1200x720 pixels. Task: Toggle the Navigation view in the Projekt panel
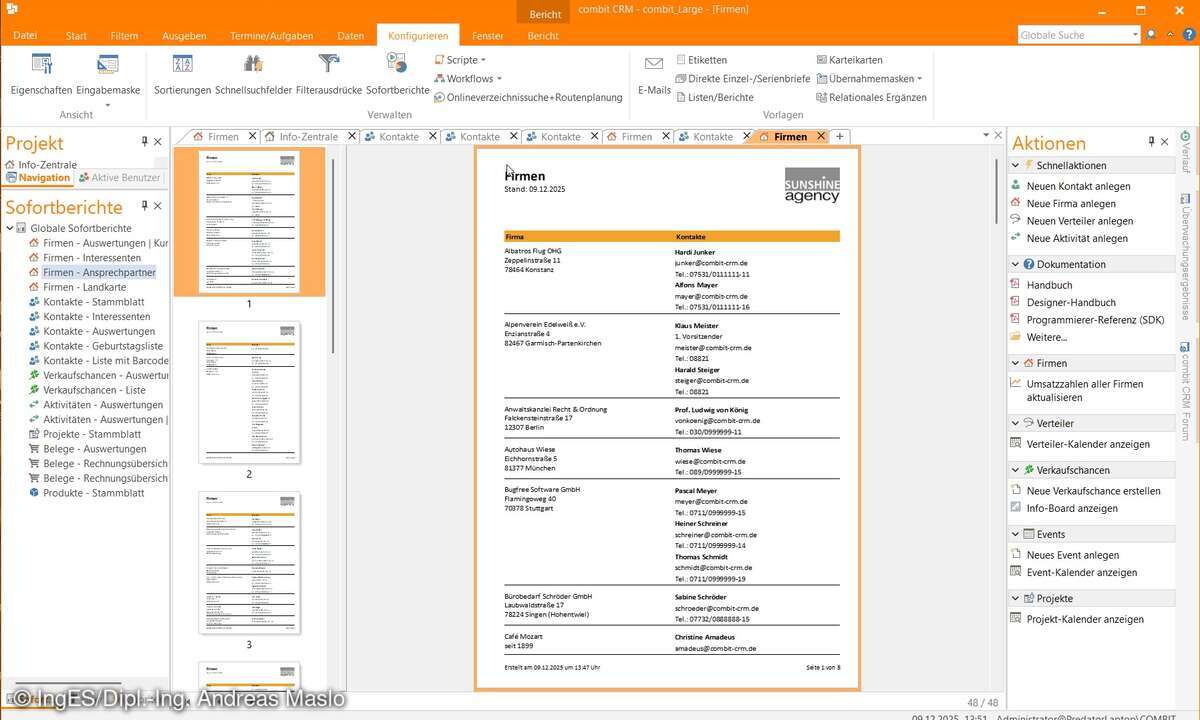44,177
